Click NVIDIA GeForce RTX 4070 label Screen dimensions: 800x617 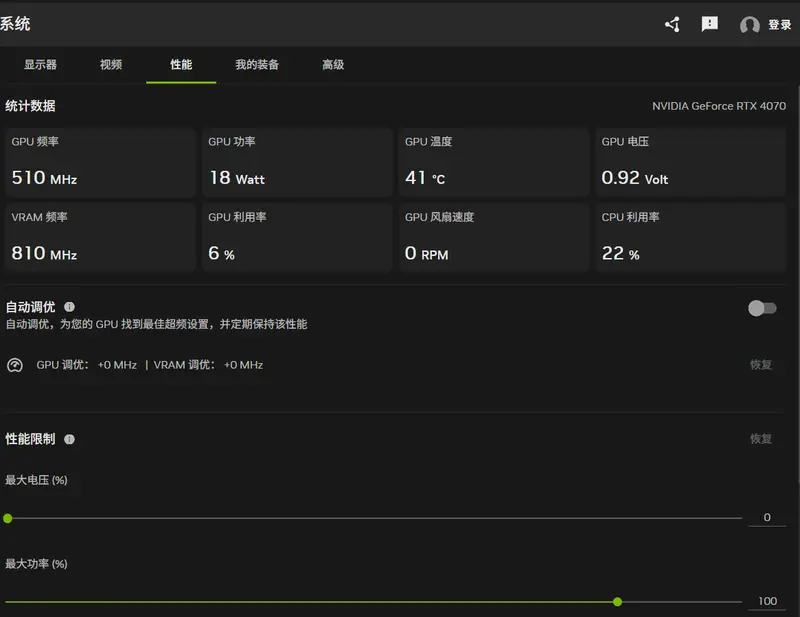719,106
